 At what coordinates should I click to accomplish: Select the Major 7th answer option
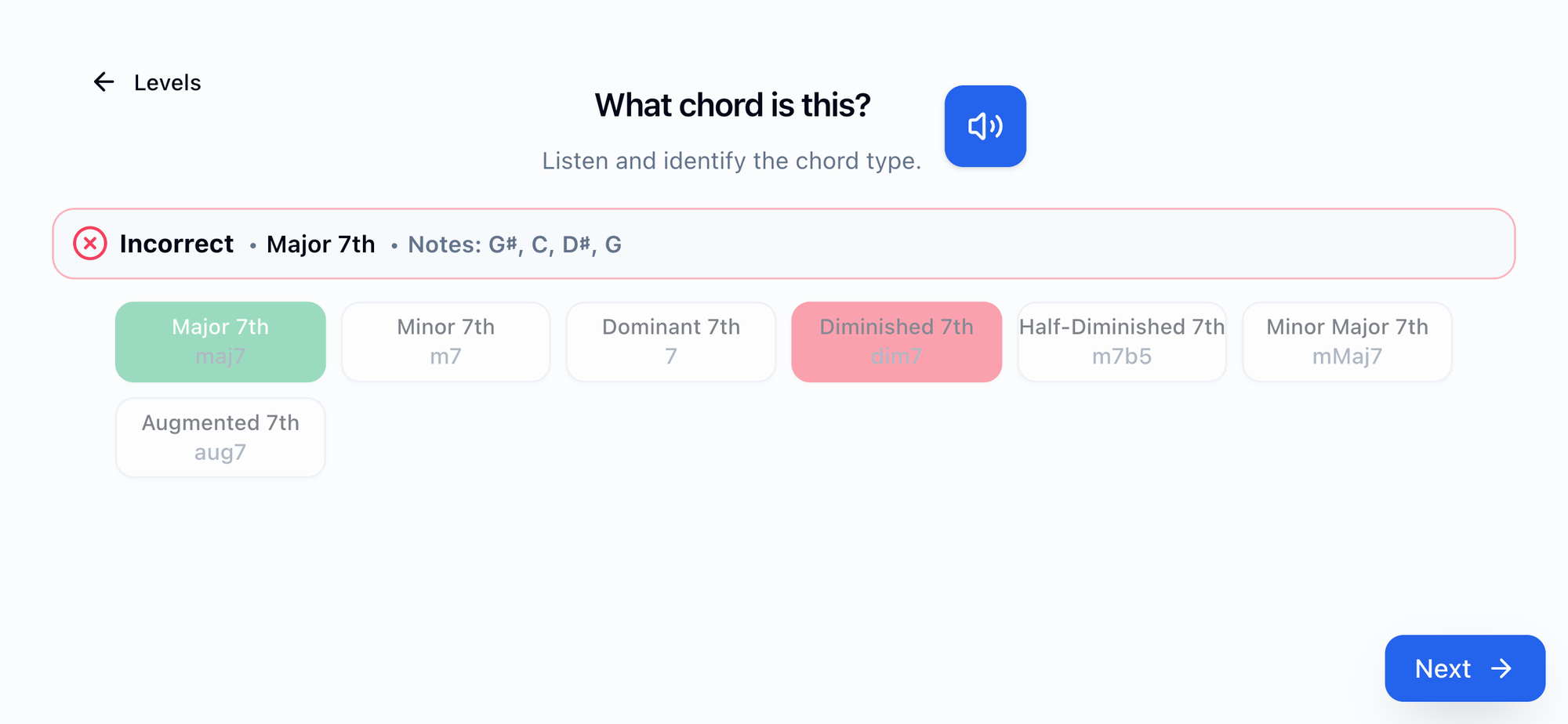(220, 342)
